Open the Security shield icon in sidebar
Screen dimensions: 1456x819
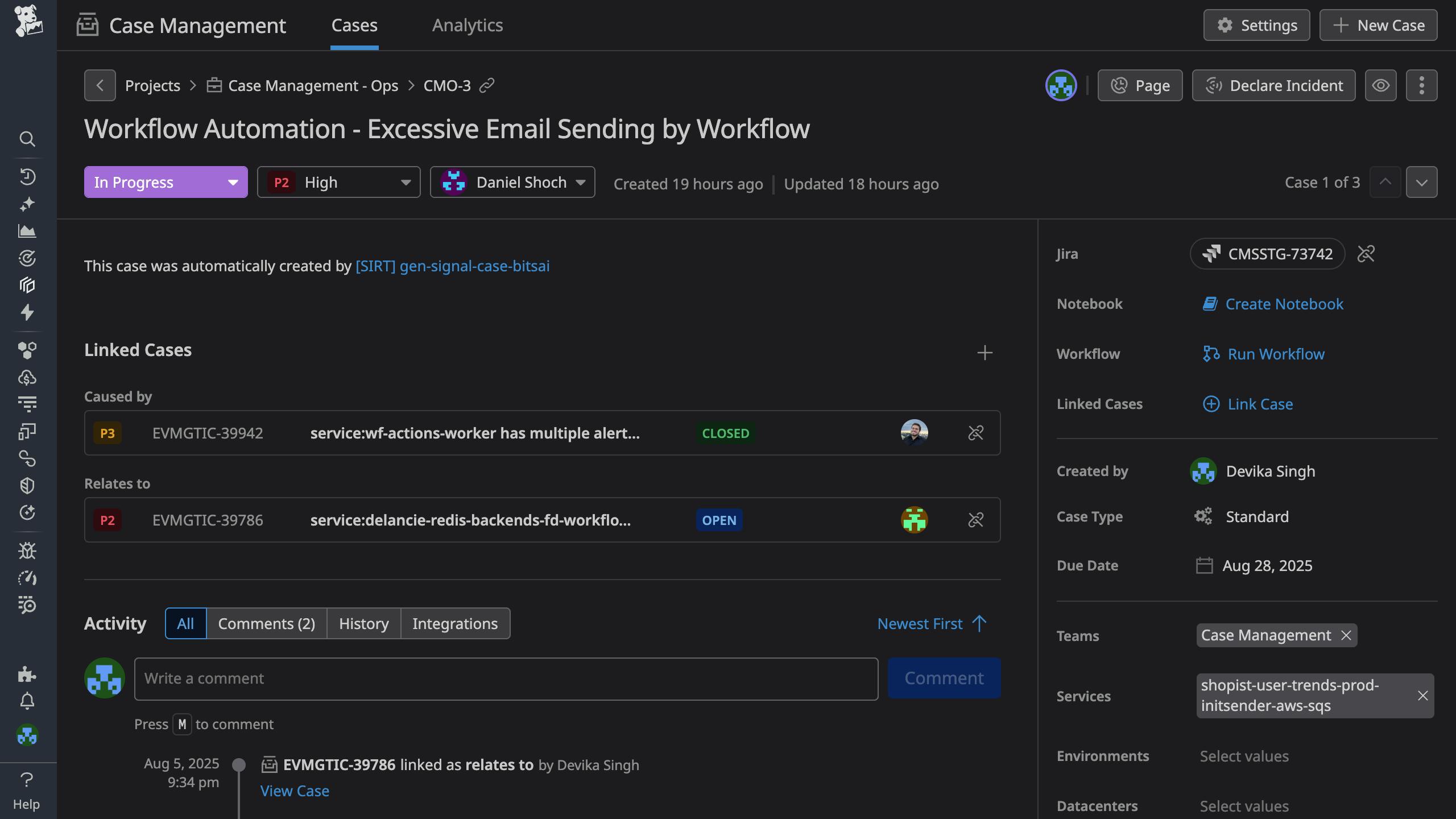(x=27, y=485)
